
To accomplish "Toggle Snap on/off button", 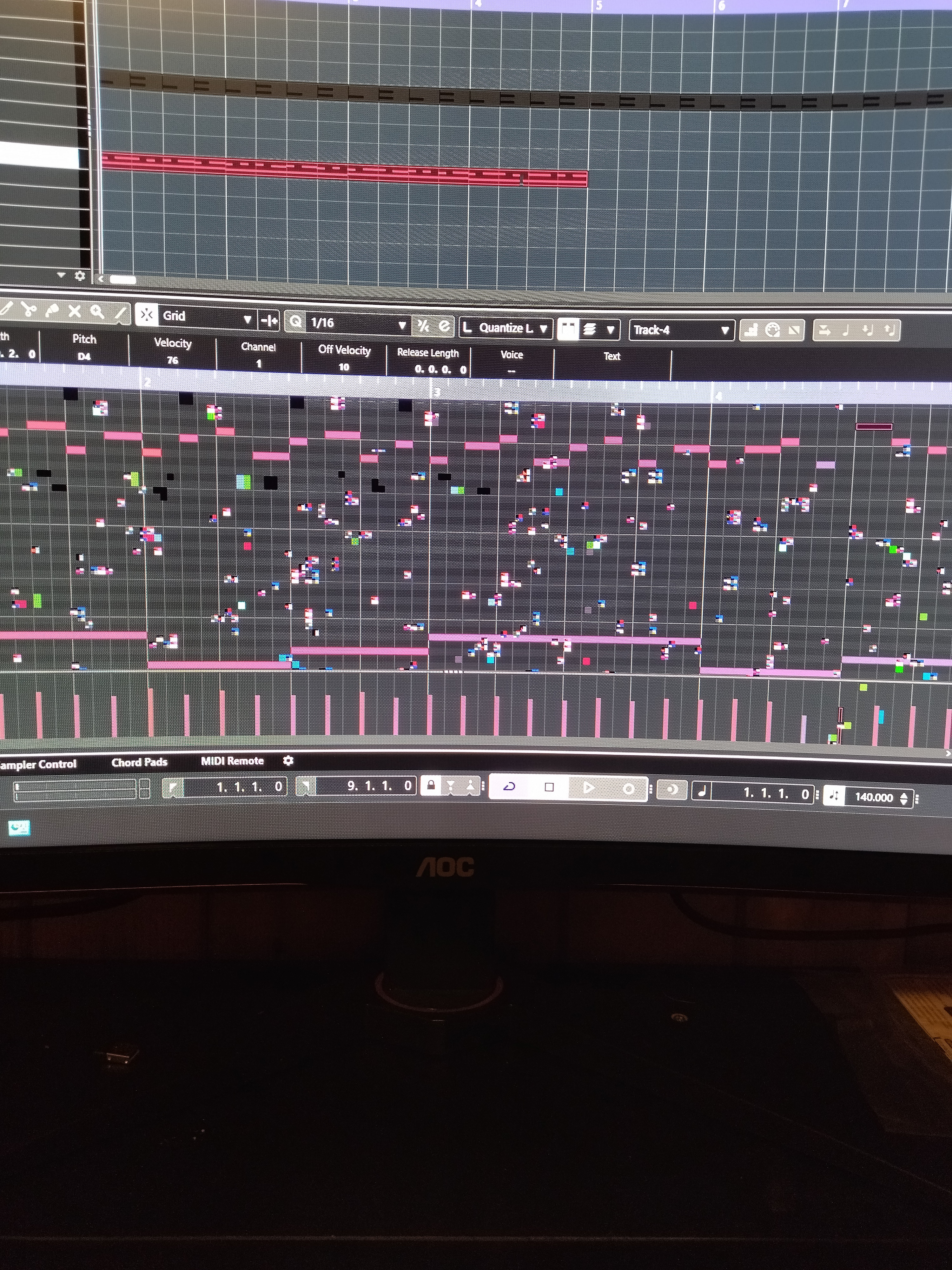I will coord(147,315).
